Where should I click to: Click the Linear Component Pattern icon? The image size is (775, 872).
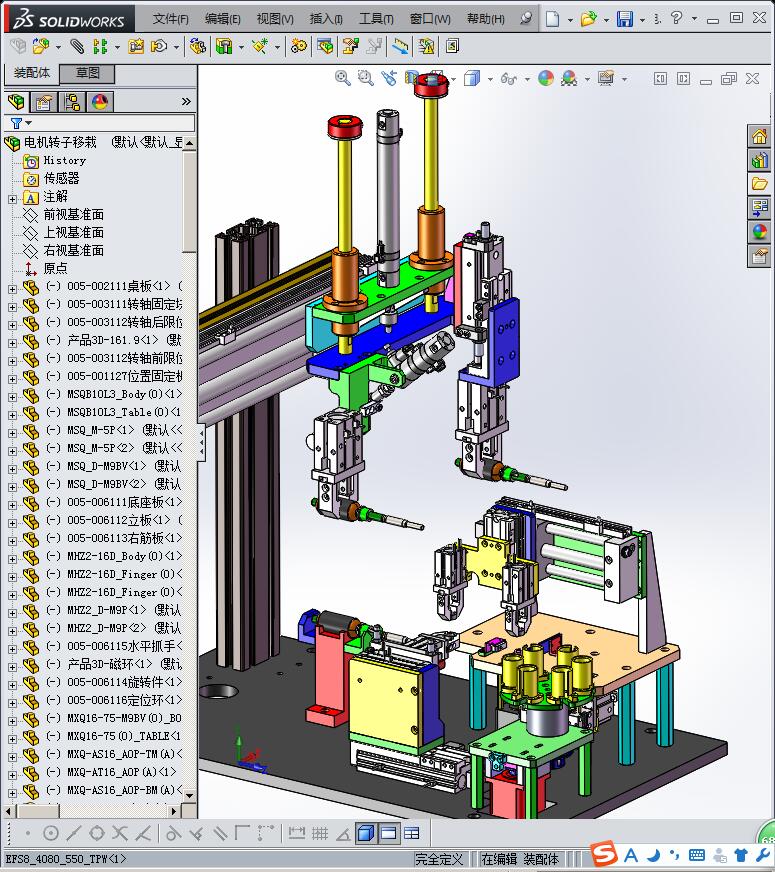point(100,46)
